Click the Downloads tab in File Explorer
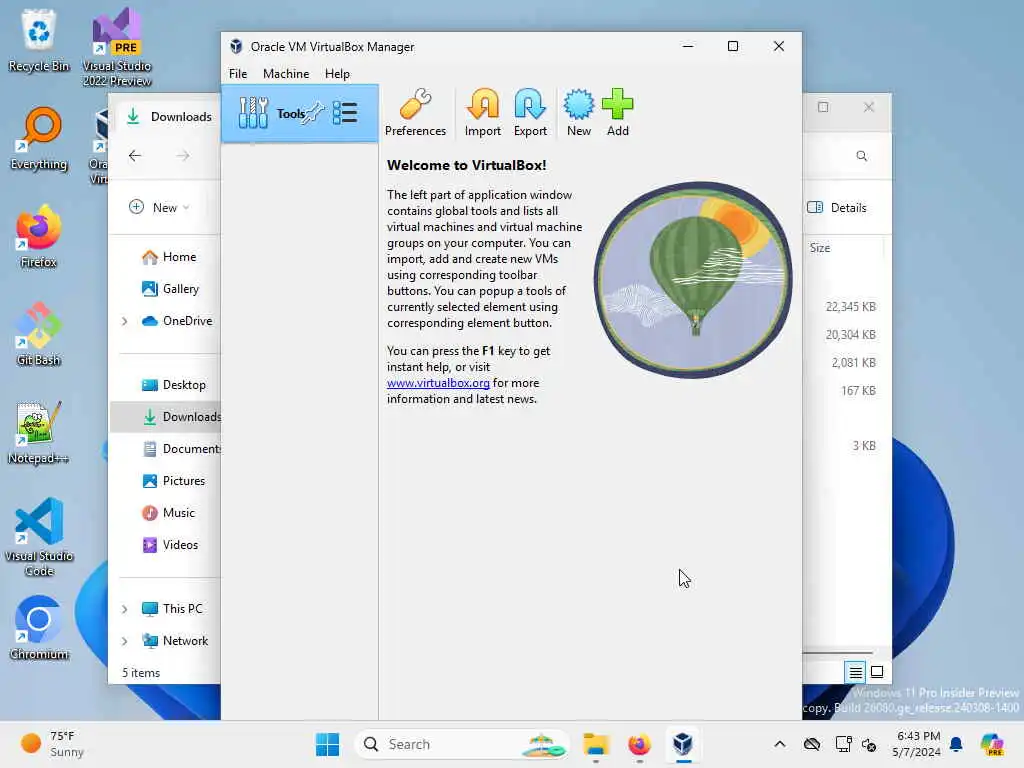The image size is (1024, 768). [x=169, y=117]
